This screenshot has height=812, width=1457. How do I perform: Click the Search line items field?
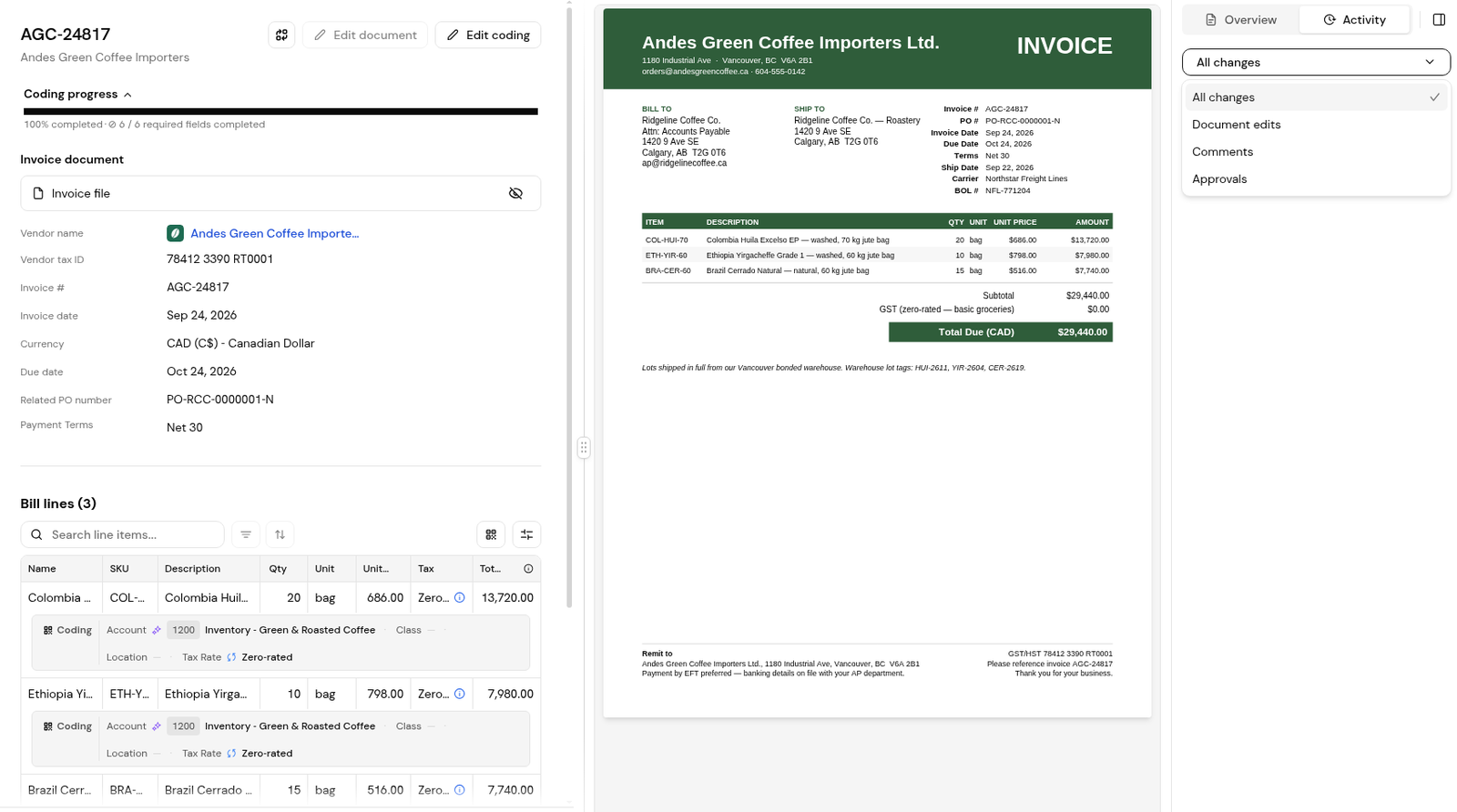pos(123,534)
